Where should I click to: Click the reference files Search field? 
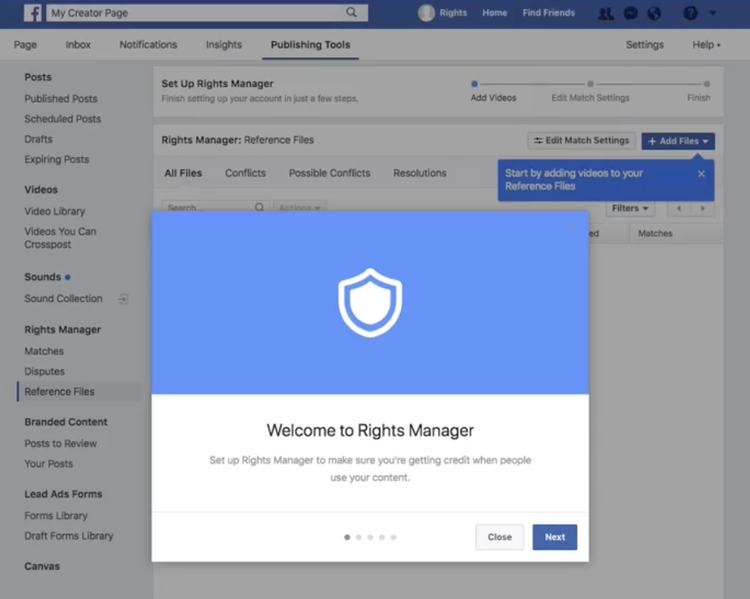(215, 207)
